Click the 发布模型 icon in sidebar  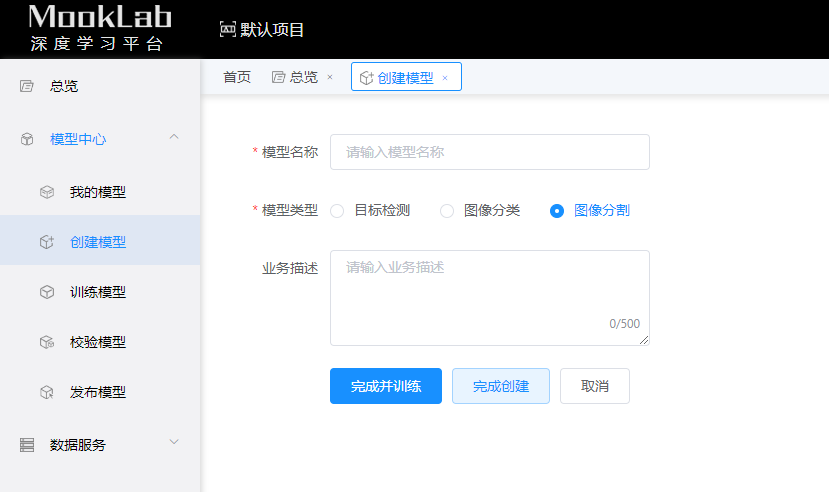46,392
